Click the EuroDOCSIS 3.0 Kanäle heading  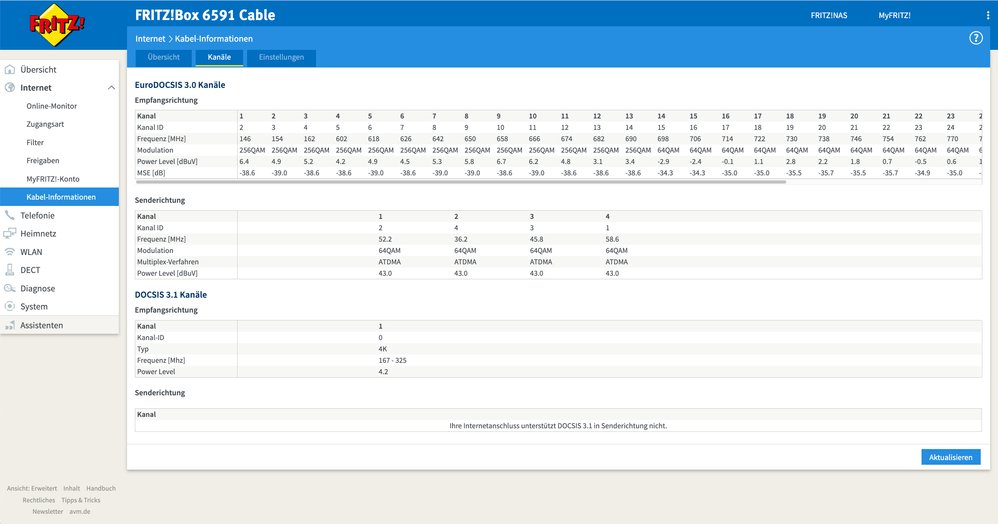(x=180, y=85)
